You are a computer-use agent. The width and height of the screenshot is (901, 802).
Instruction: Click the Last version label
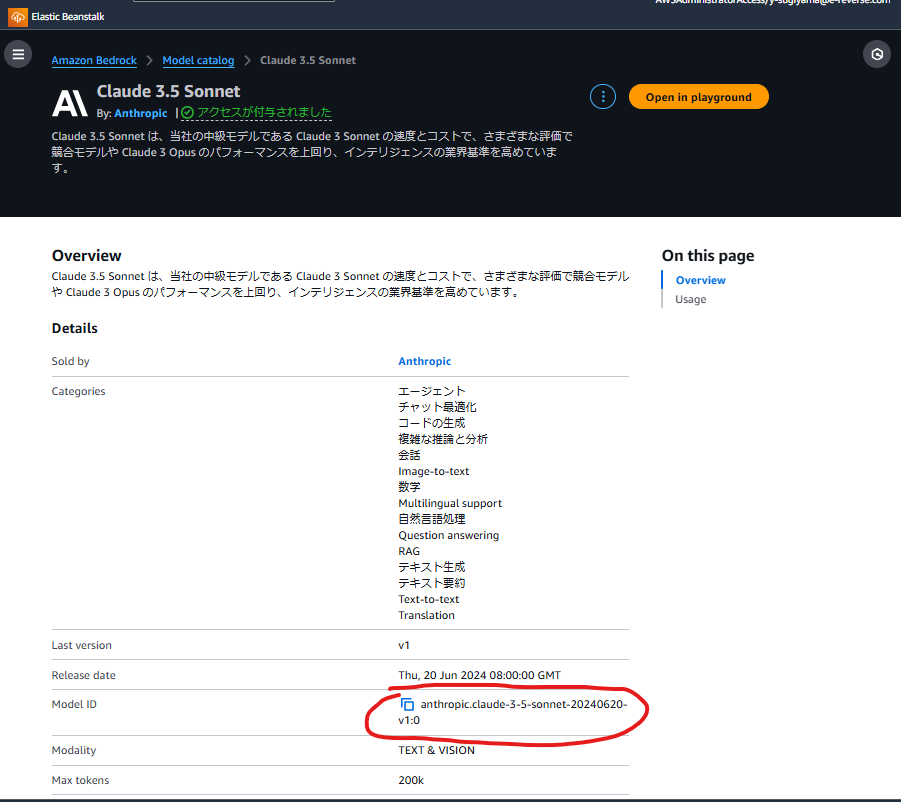pyautogui.click(x=82, y=645)
